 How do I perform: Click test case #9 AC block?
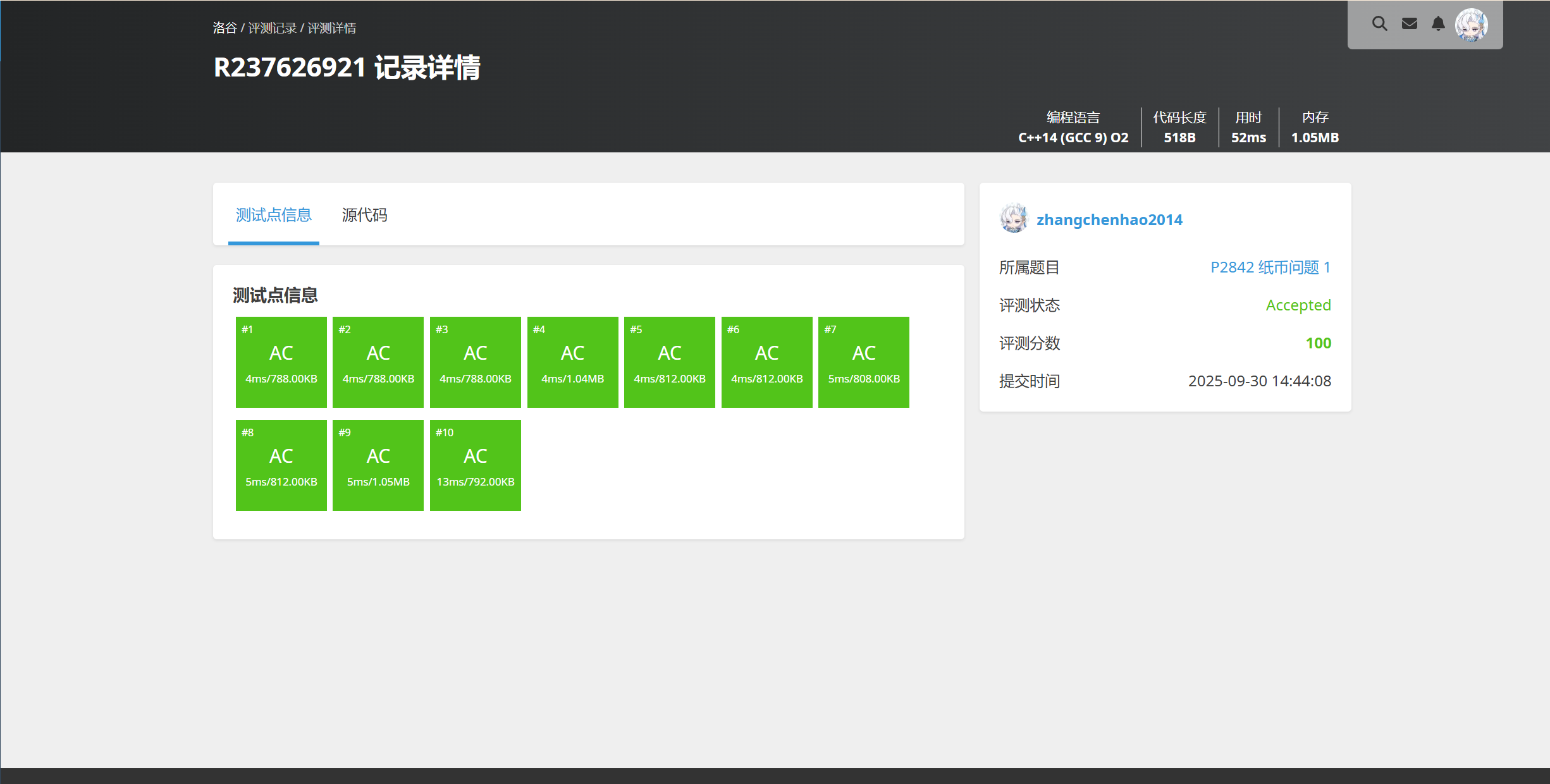point(378,465)
